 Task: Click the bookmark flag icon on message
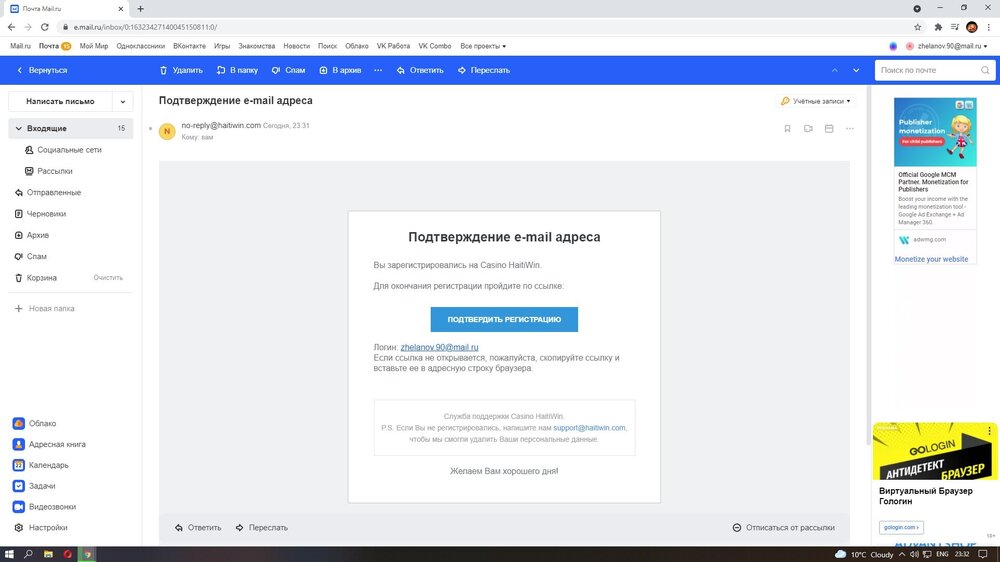point(787,129)
